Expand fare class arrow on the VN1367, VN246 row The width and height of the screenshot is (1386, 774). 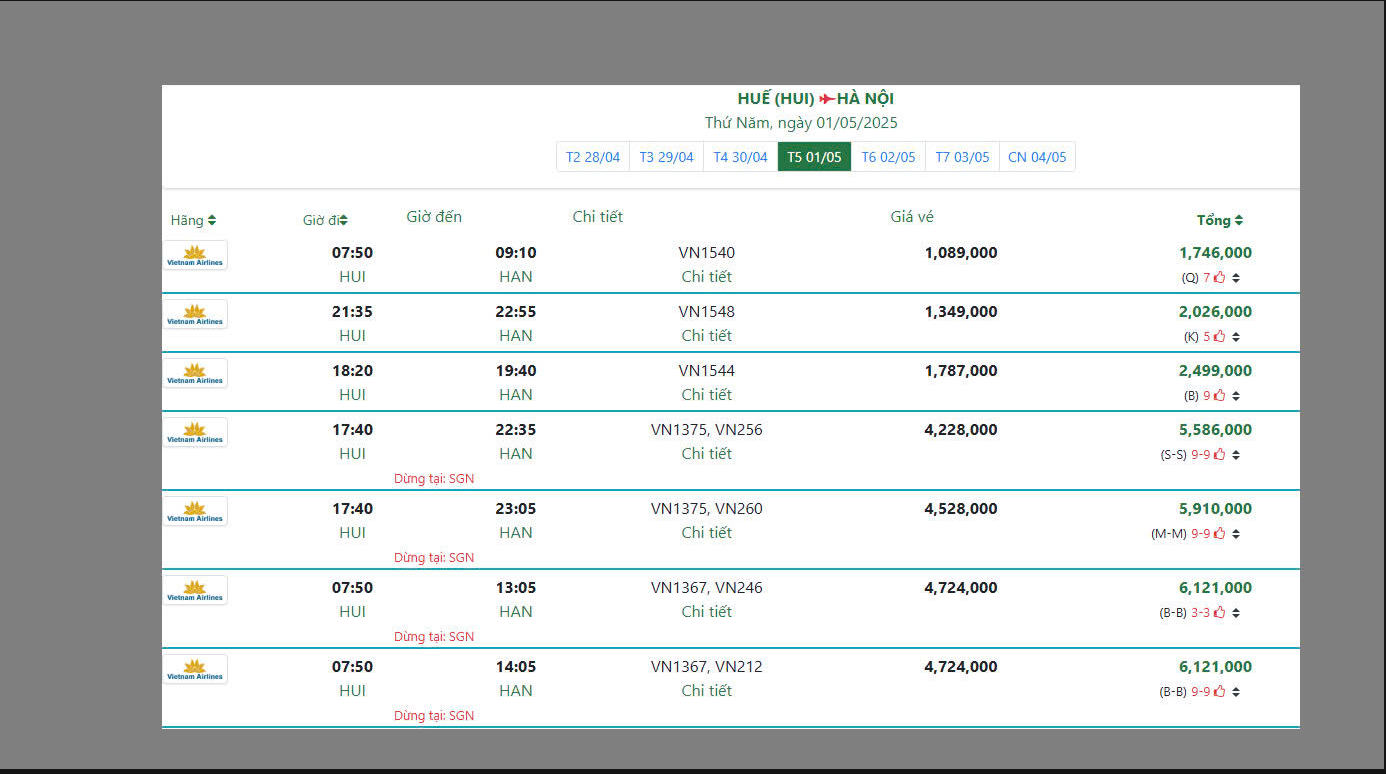tap(1236, 613)
